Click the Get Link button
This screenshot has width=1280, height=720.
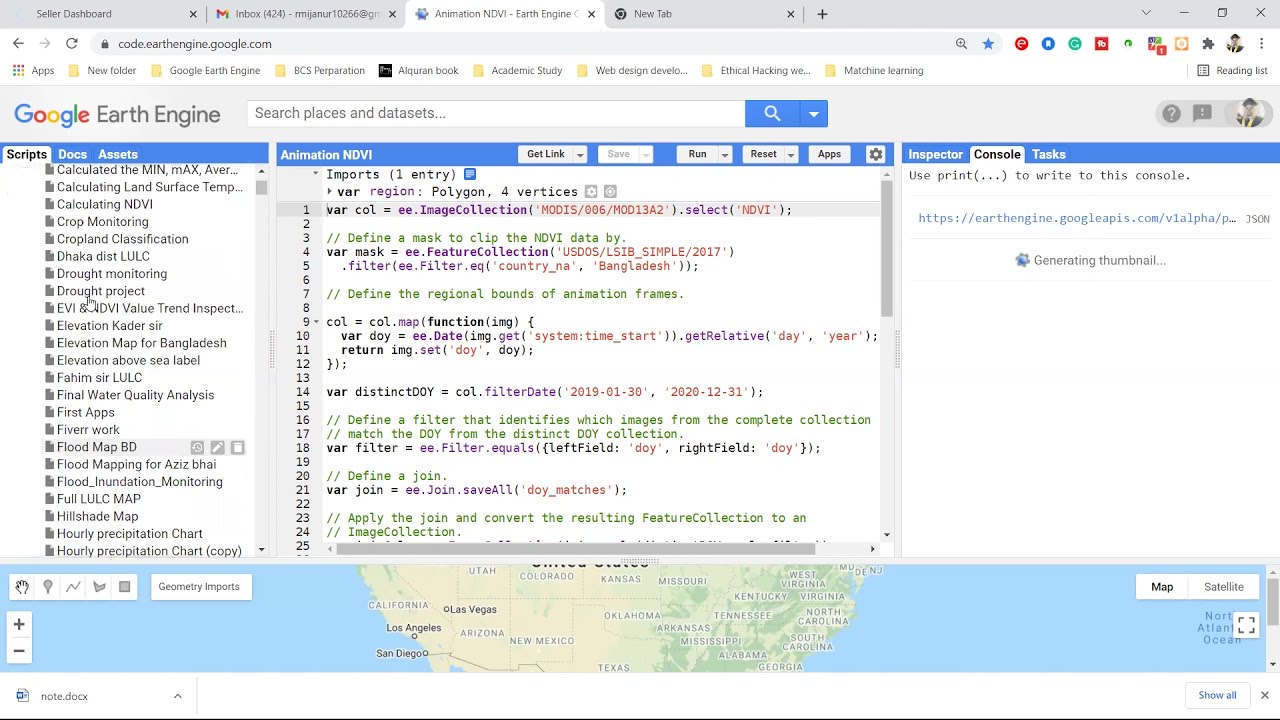coord(546,154)
